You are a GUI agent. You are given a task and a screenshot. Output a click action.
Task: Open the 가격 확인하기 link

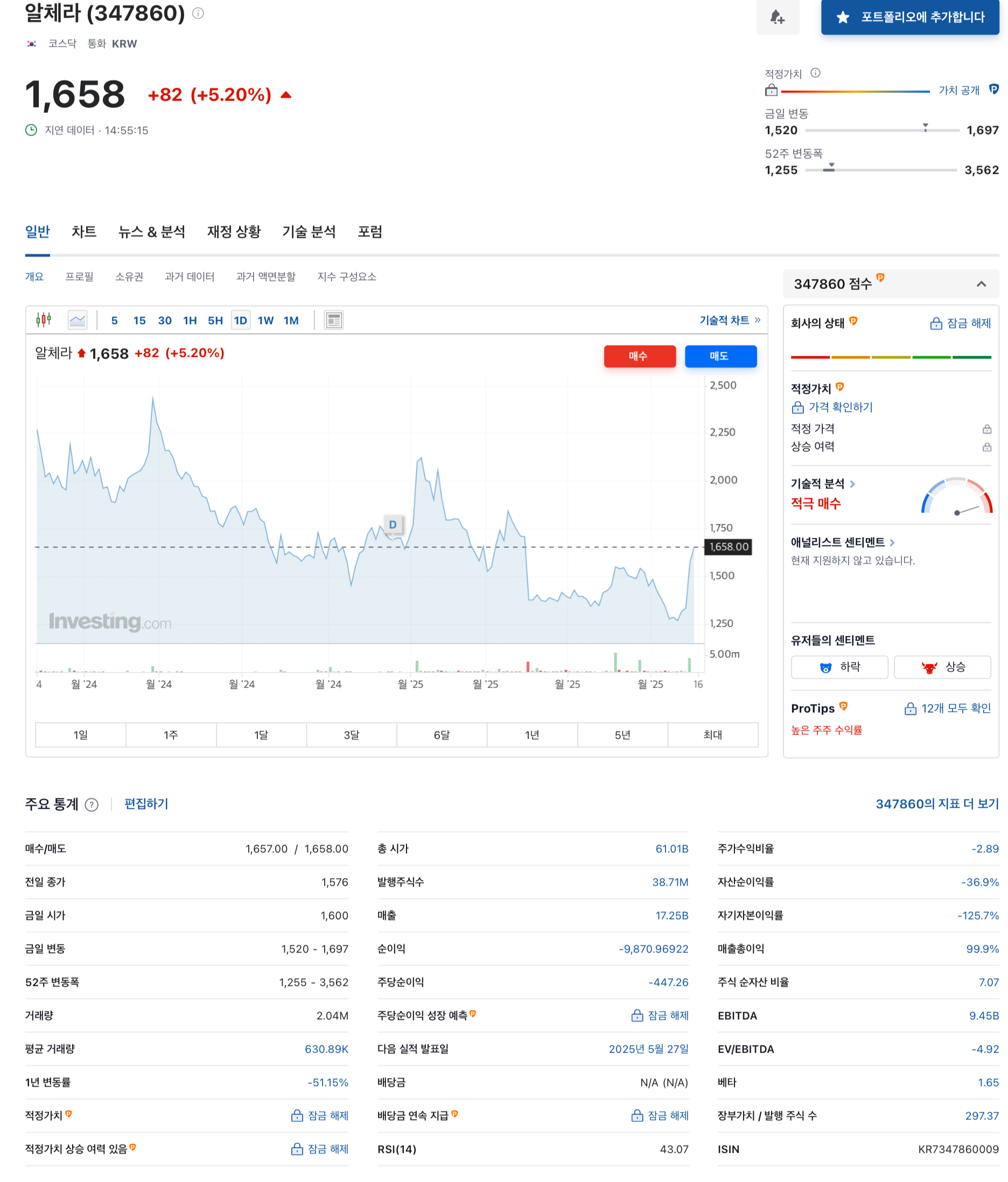(x=832, y=407)
